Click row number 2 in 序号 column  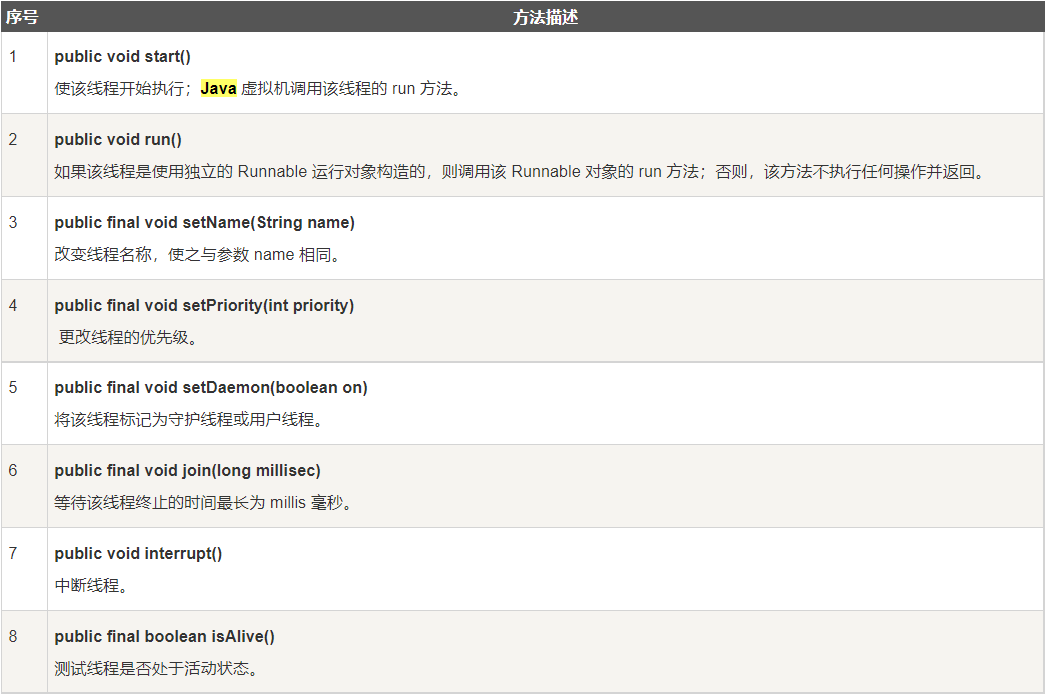pyautogui.click(x=13, y=139)
